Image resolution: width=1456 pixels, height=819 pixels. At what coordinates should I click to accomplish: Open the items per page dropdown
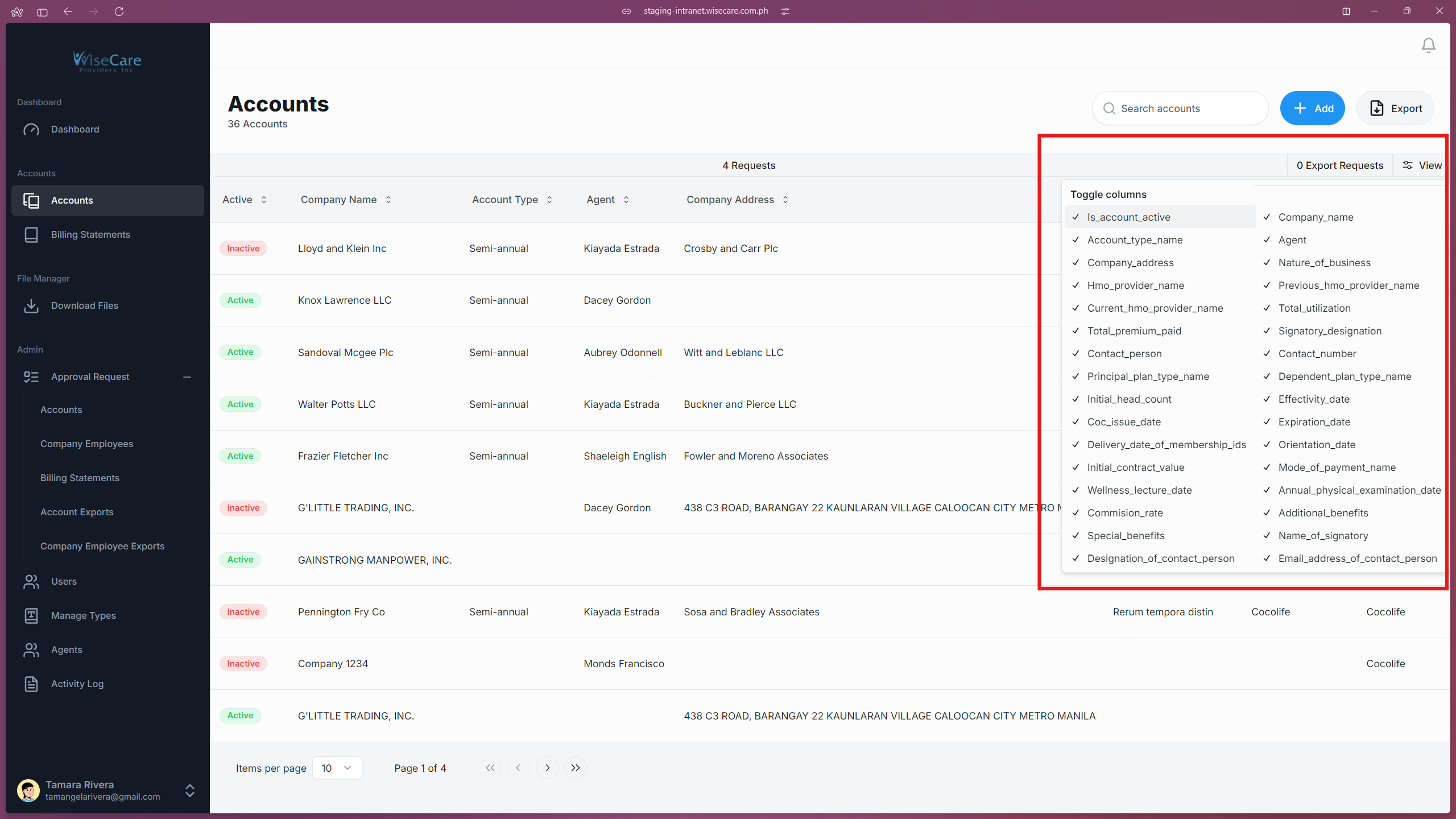click(x=337, y=768)
